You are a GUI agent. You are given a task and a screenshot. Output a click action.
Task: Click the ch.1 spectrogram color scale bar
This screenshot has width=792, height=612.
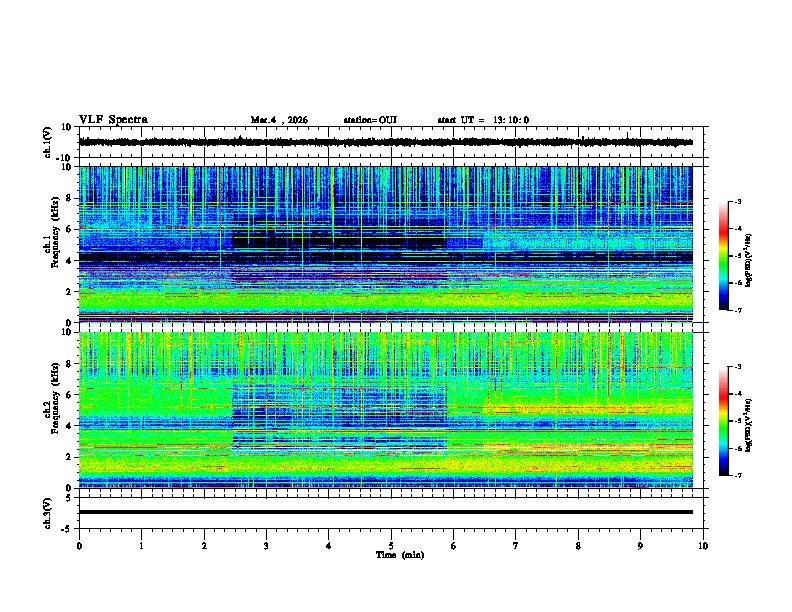[724, 256]
